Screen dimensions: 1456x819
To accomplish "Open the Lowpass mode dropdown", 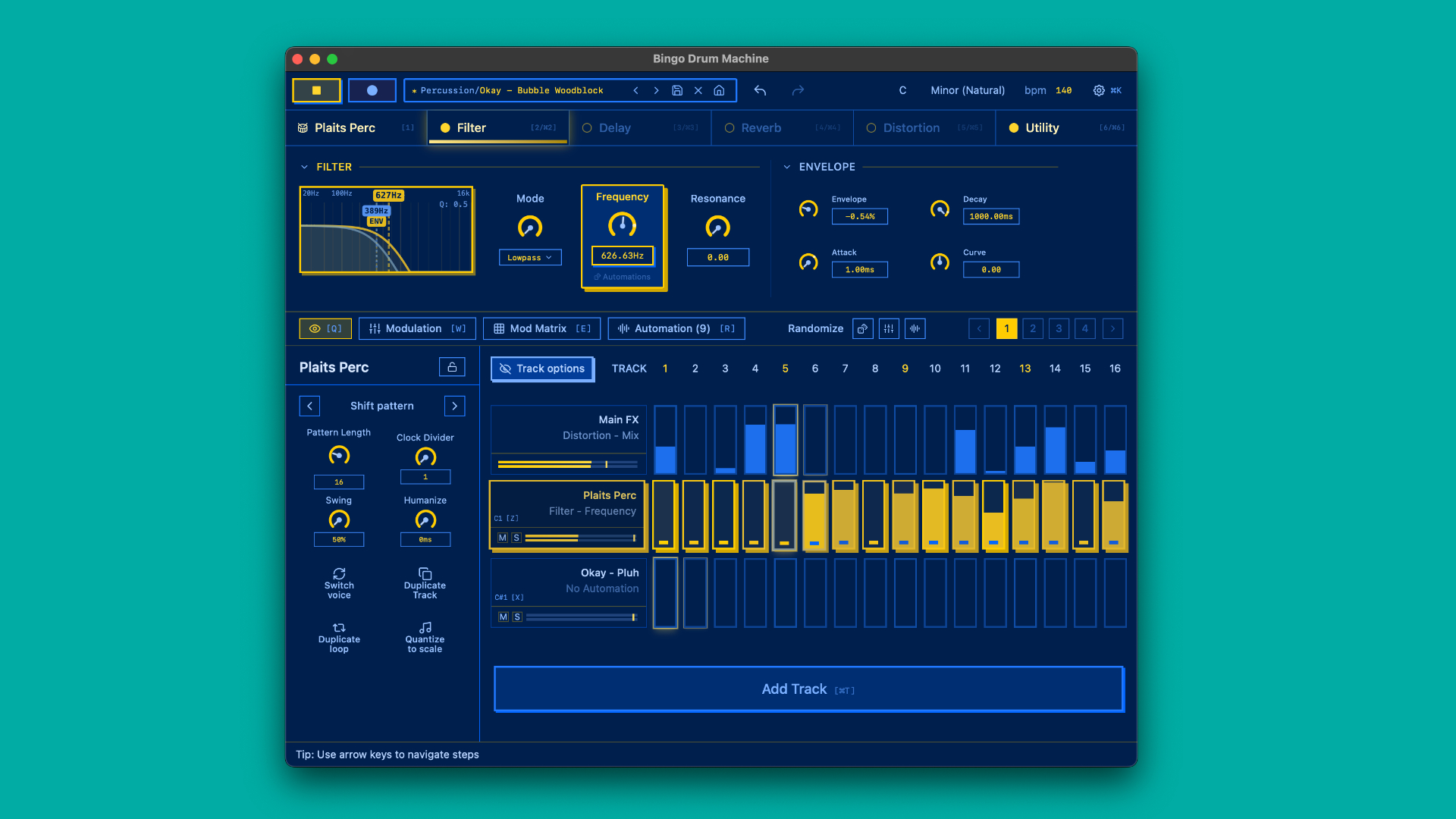I will point(530,258).
